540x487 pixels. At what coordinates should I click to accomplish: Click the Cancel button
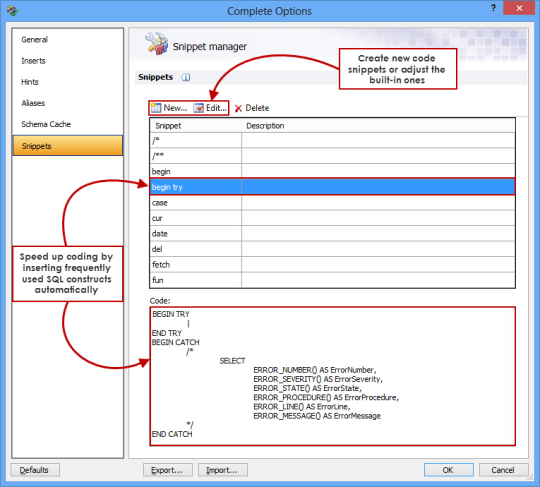click(x=503, y=470)
